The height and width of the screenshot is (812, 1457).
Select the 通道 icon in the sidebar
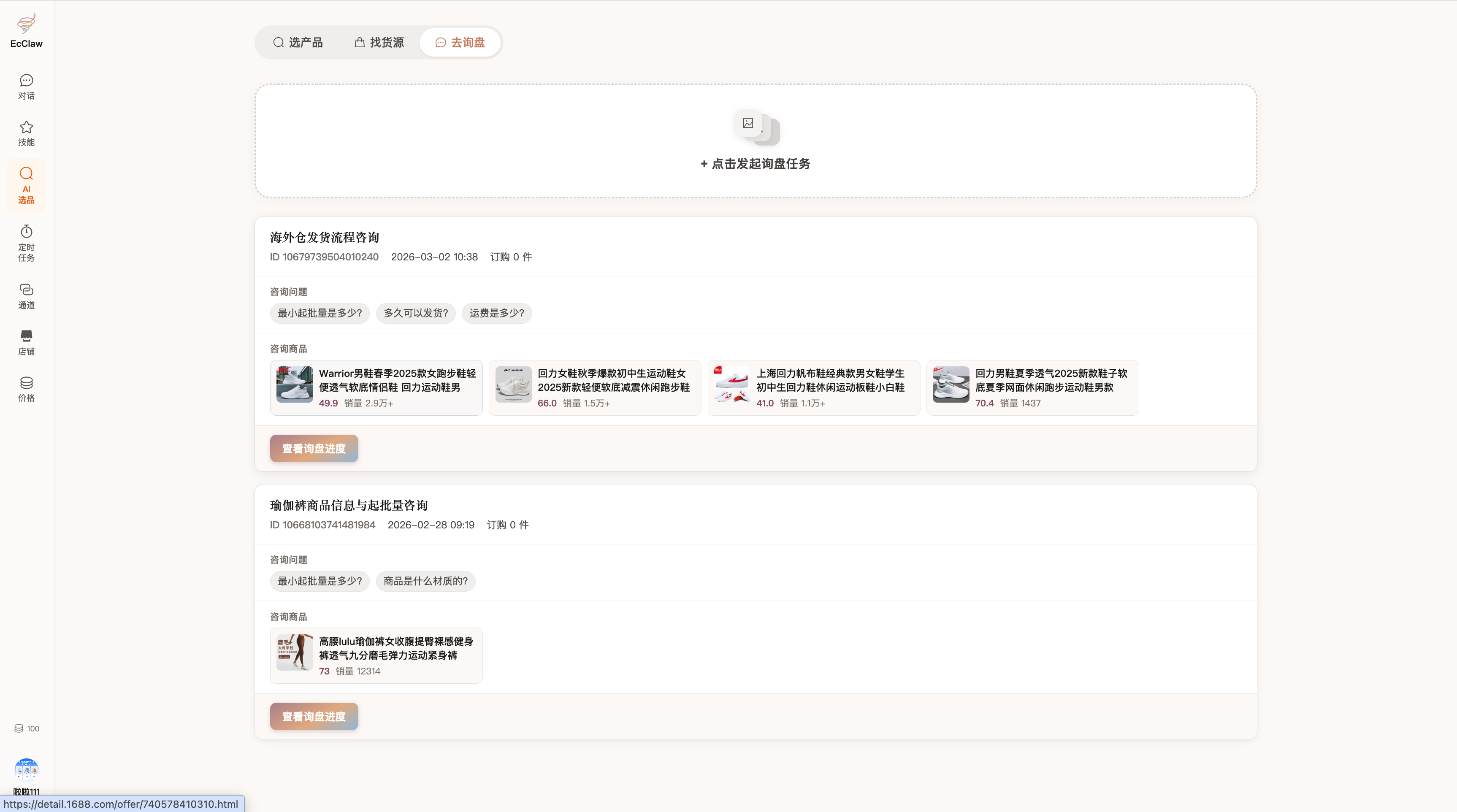click(x=26, y=296)
